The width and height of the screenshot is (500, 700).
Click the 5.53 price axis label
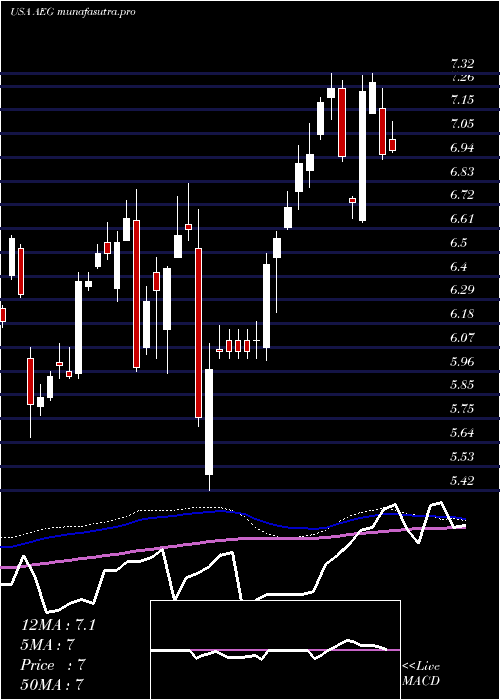pyautogui.click(x=462, y=457)
